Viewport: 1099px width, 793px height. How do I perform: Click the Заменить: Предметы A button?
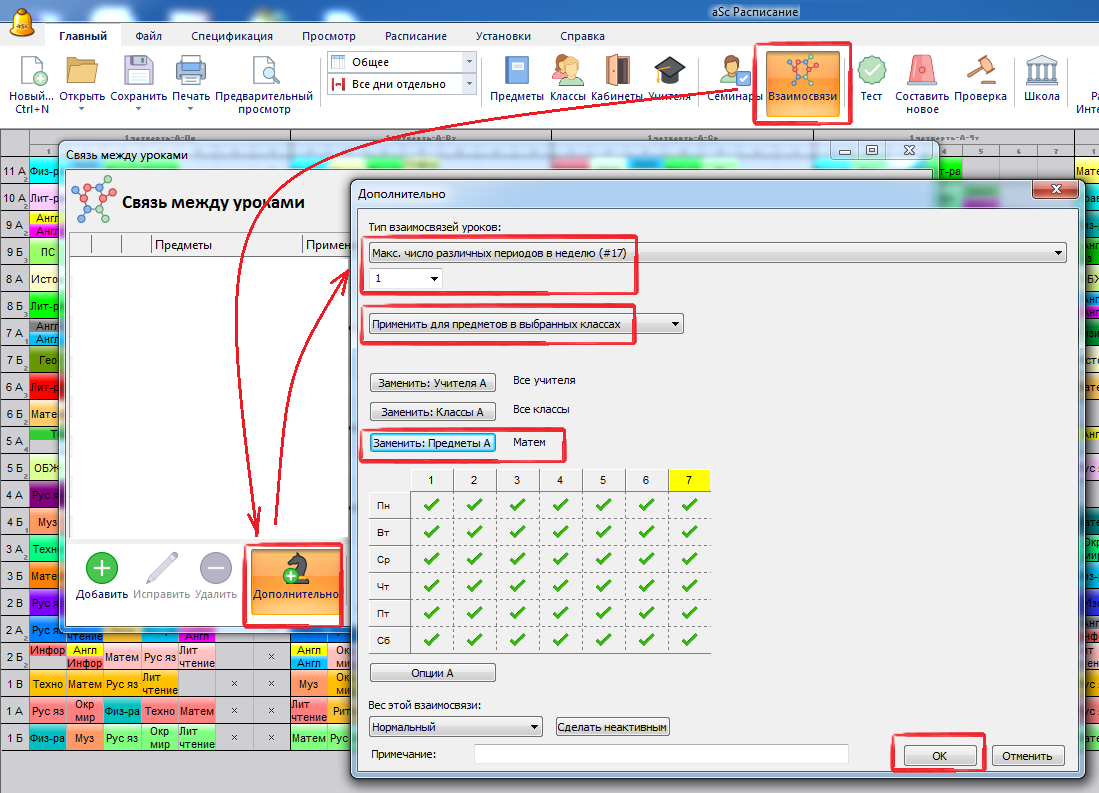432,443
